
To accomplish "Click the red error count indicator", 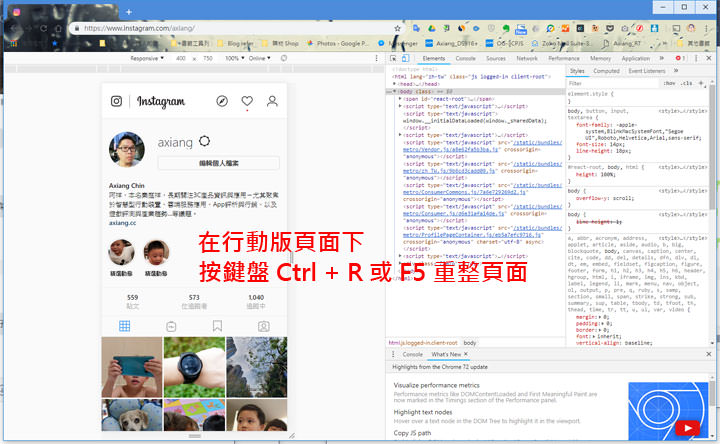I will [x=680, y=58].
